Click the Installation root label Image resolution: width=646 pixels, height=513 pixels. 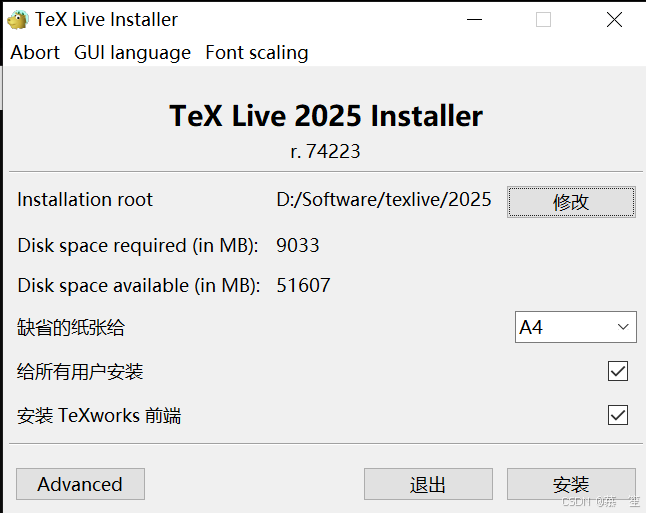85,200
